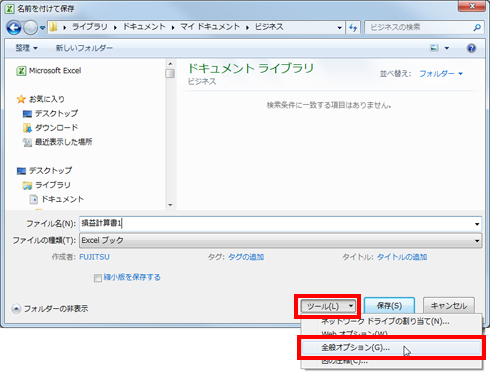This screenshot has height=372, width=490.
Task: Click タイトルの追加 link
Action: tap(402, 257)
